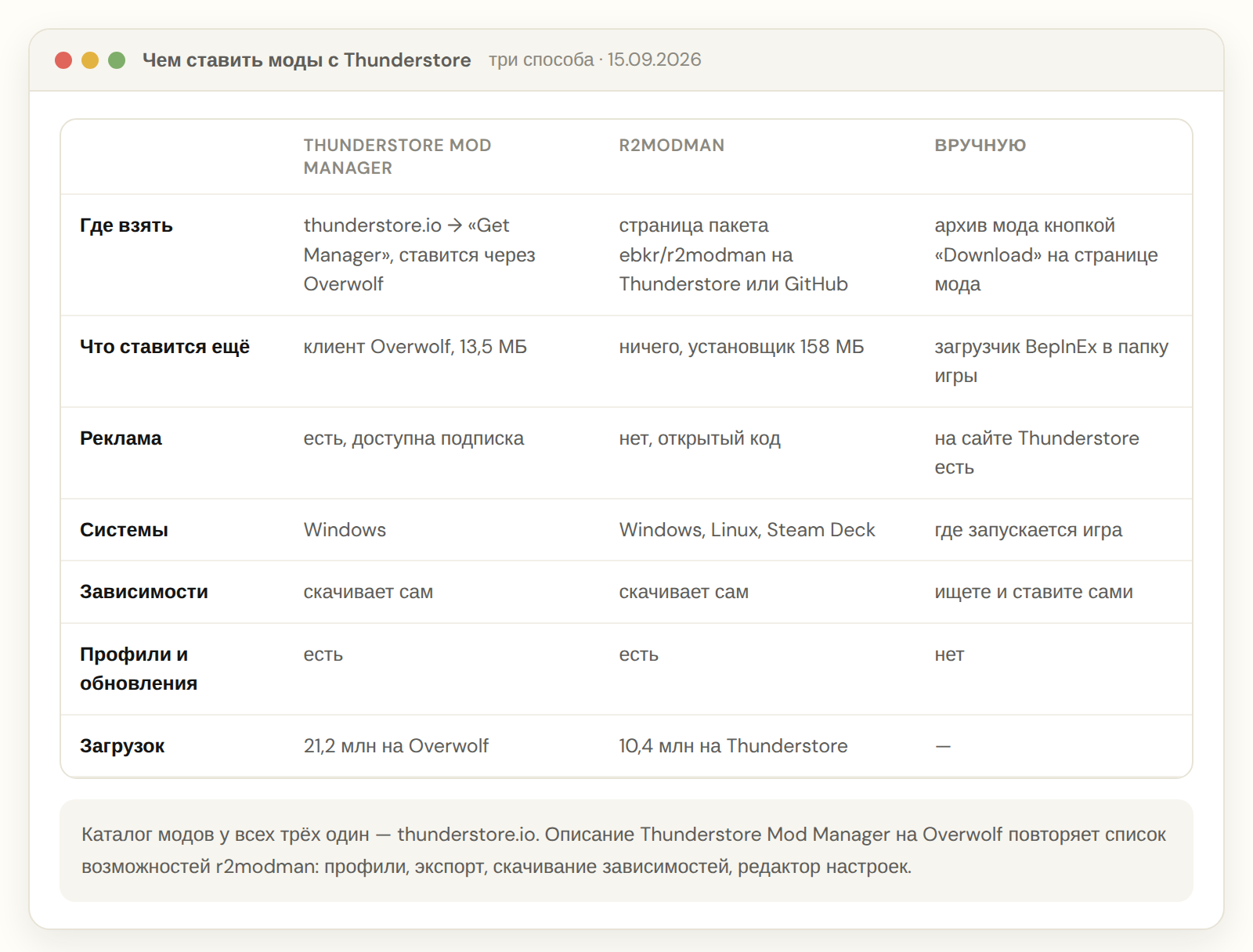
Task: Click cell "архив мода кнопкой «Download» на странице мода"
Action: pos(1046,255)
